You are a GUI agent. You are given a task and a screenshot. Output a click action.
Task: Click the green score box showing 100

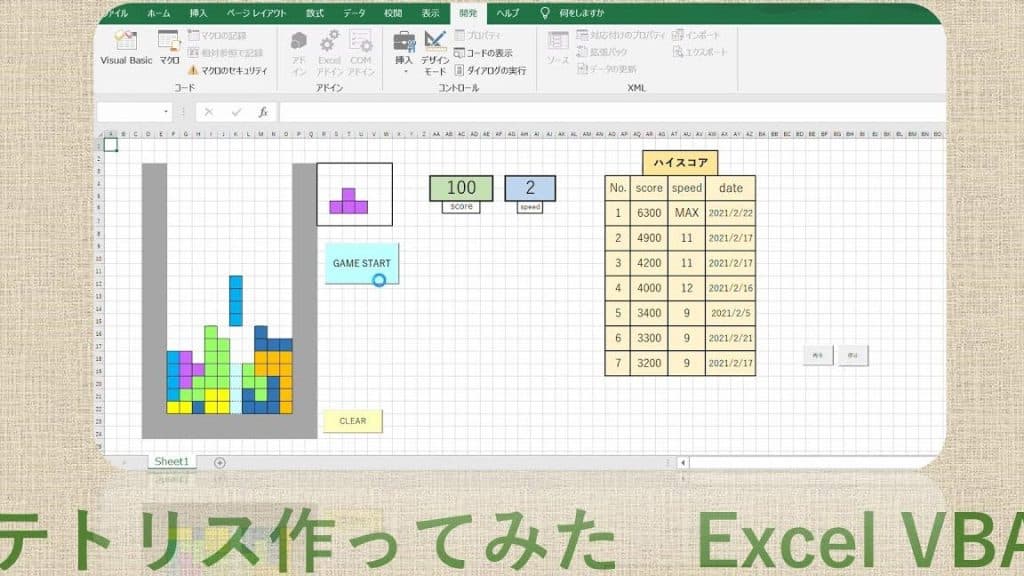tap(461, 188)
